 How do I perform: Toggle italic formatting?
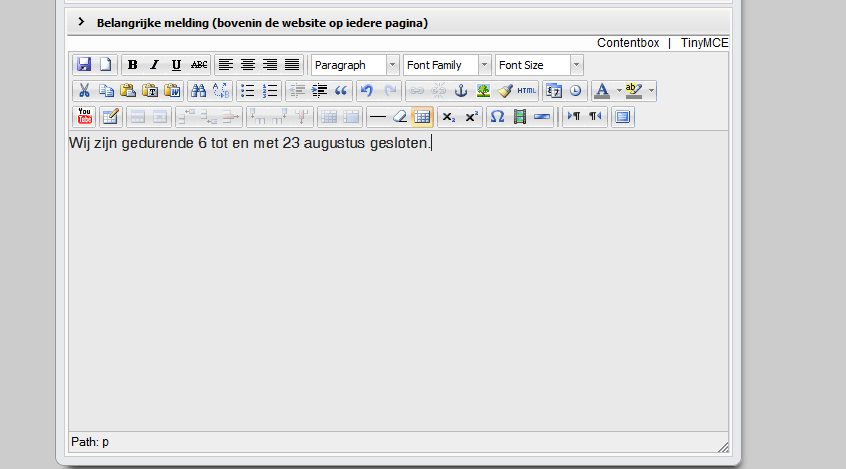tap(154, 65)
